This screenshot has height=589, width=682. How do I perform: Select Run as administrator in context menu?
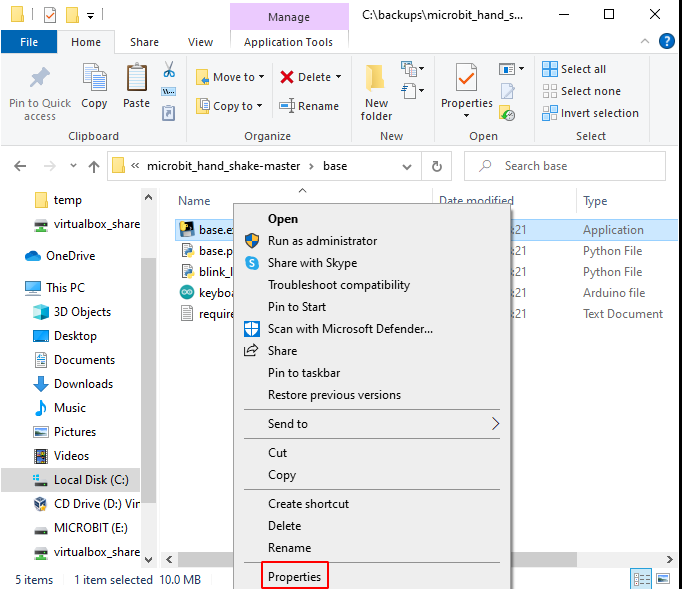(x=322, y=241)
